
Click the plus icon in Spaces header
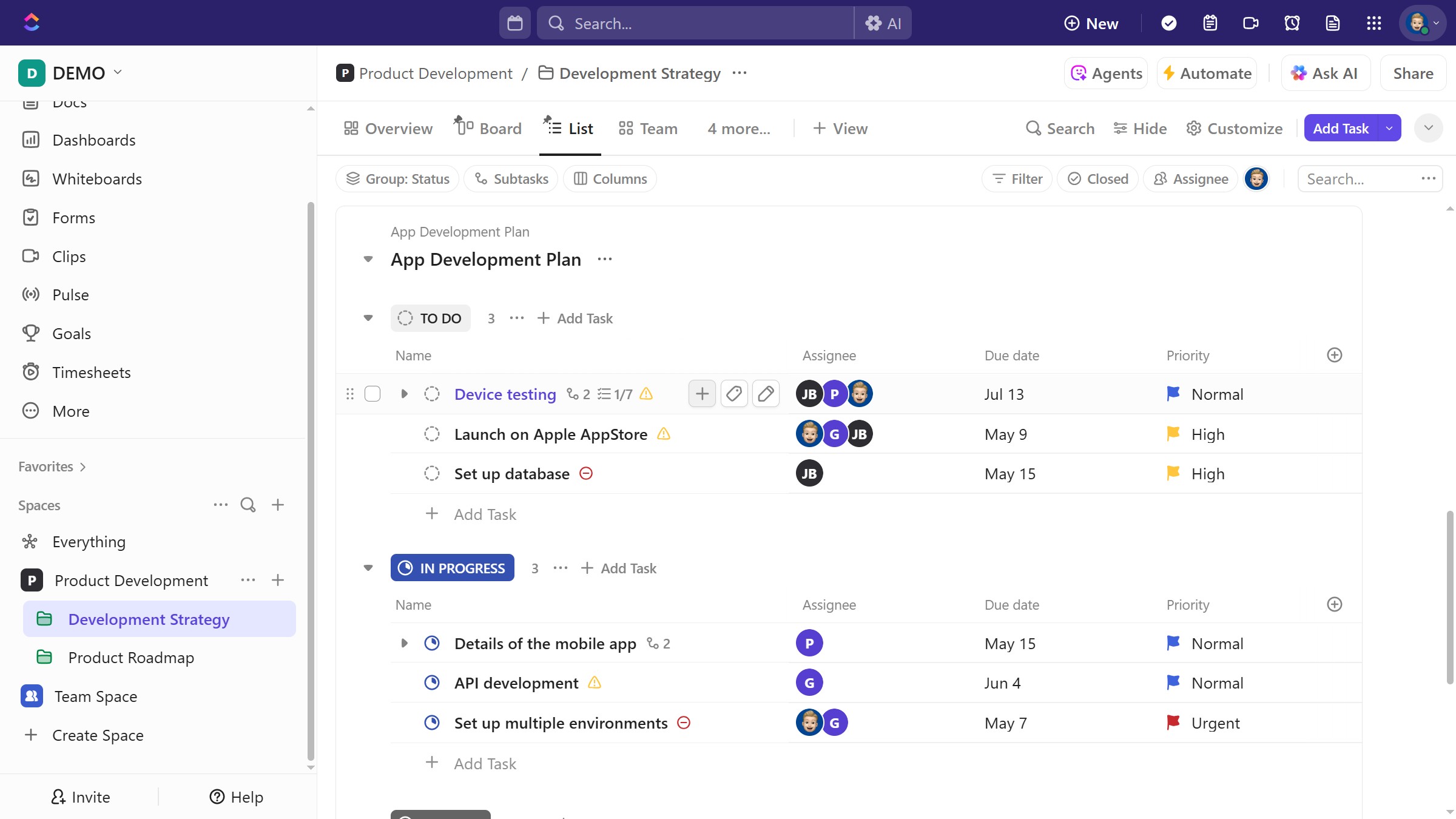(278, 505)
